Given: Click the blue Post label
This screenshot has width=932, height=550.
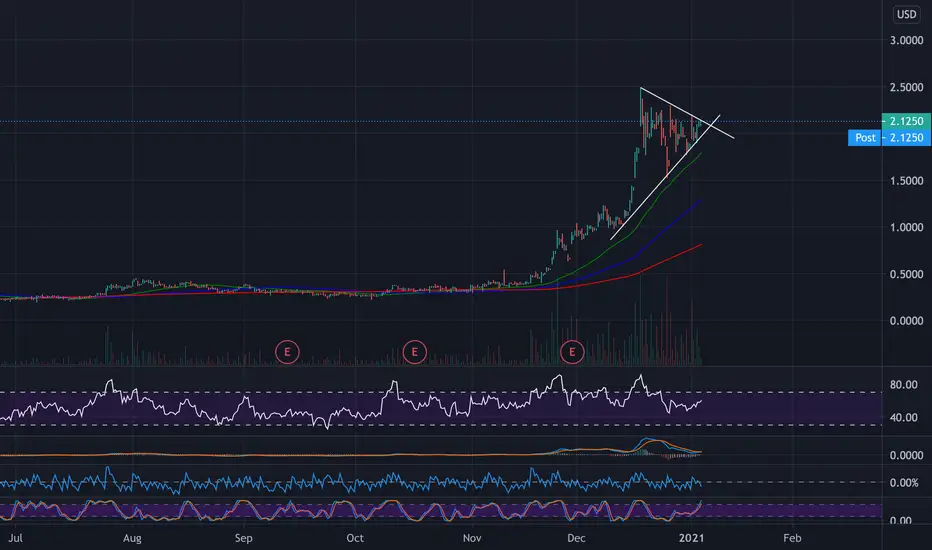Looking at the screenshot, I should coord(865,138).
